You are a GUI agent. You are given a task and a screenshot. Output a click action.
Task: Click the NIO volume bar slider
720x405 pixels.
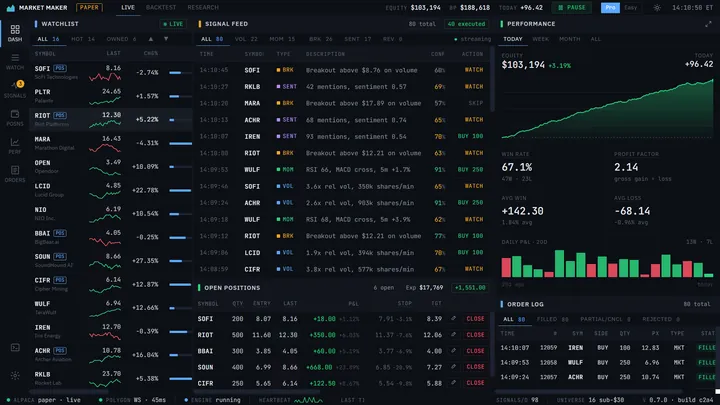pos(180,214)
